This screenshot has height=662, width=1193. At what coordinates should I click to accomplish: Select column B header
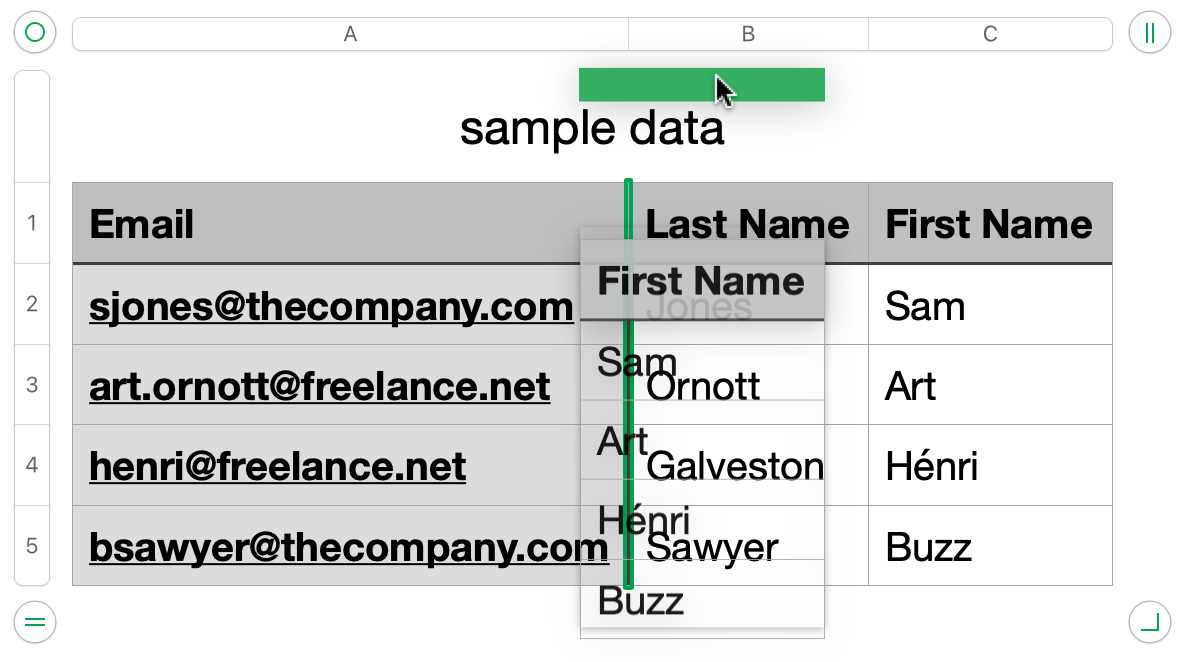click(x=748, y=34)
